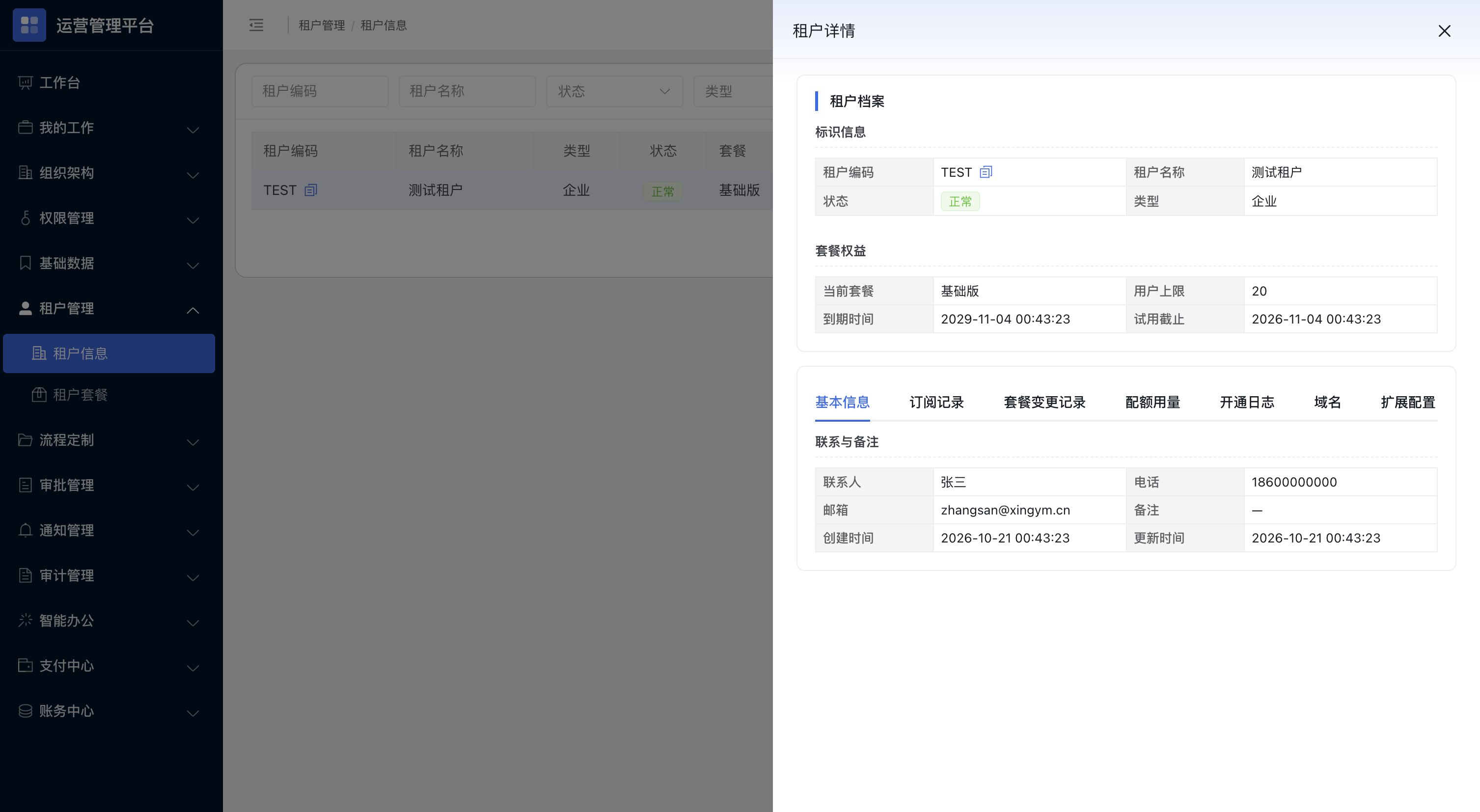Close the 租户详情 drawer
This screenshot has height=812, width=1480.
click(x=1444, y=31)
